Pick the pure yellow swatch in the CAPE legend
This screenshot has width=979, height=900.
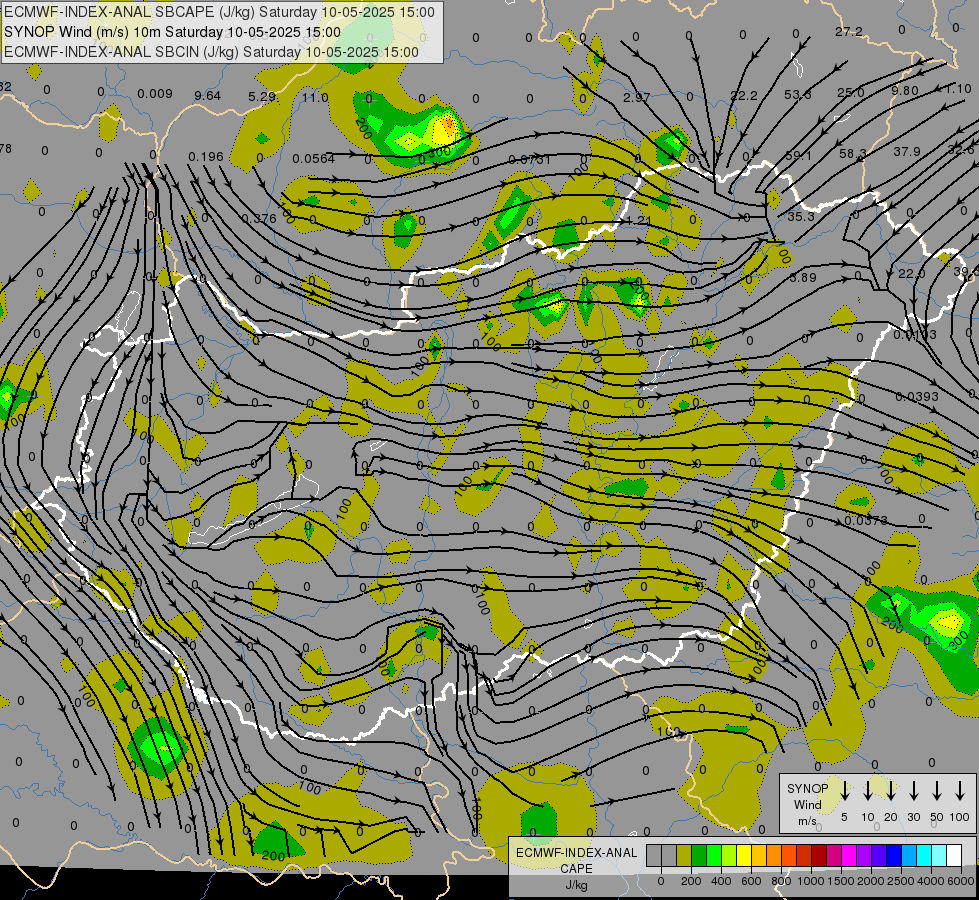pos(744,855)
